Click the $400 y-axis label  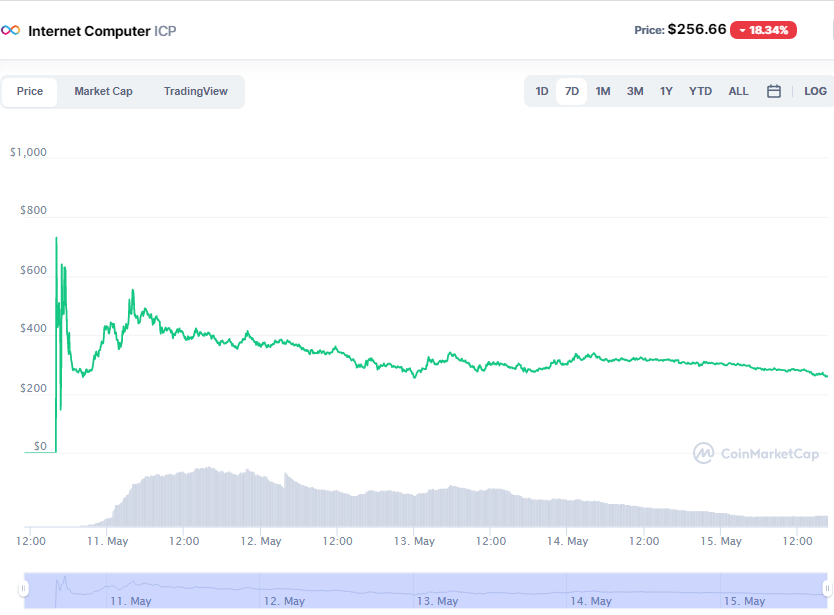coord(33,328)
